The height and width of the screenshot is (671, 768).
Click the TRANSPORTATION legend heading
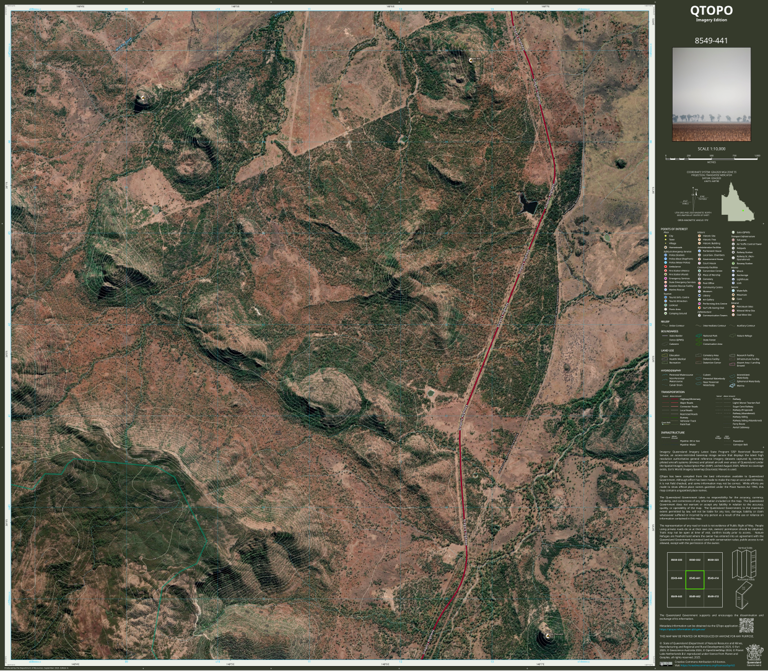point(673,392)
